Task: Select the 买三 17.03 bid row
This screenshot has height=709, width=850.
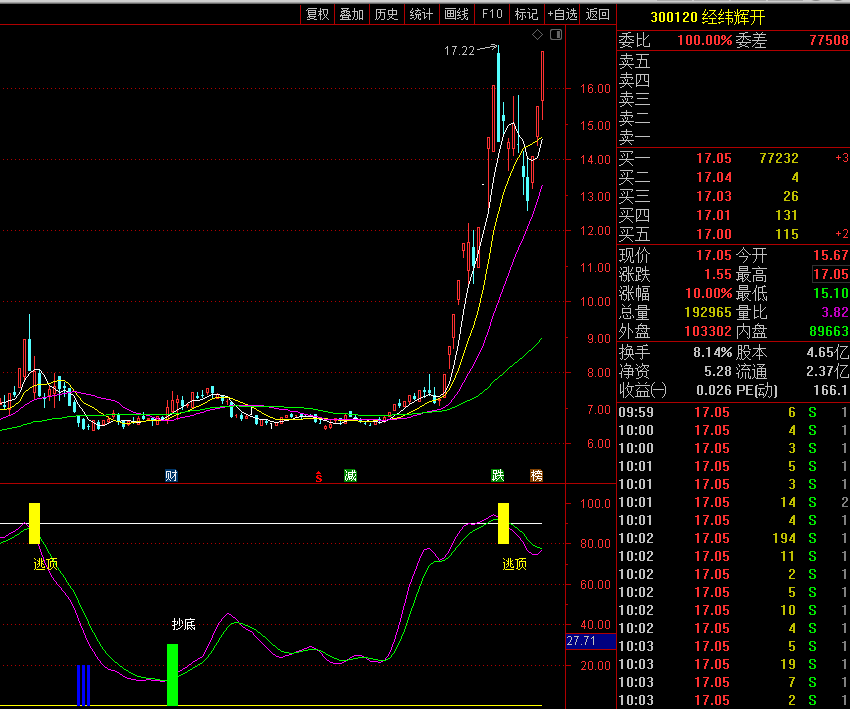Action: point(733,196)
